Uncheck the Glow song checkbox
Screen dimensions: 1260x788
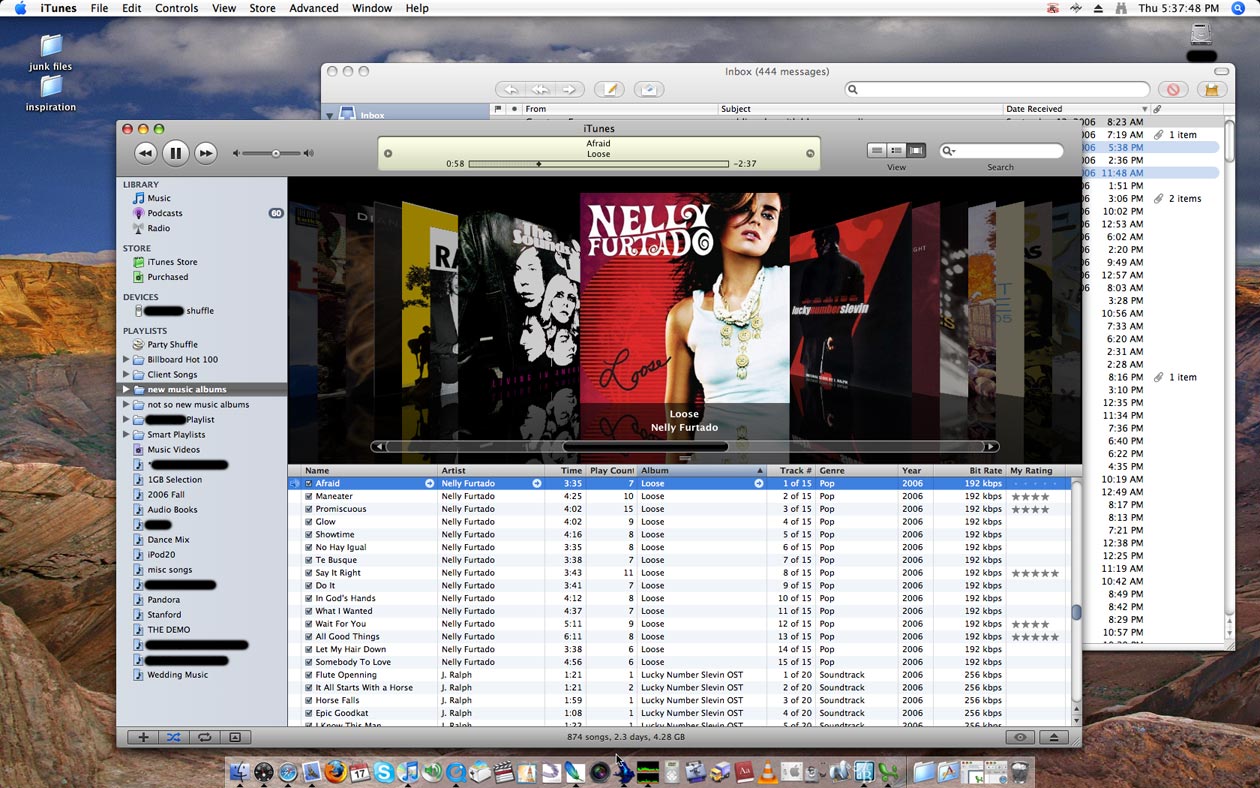(x=308, y=522)
